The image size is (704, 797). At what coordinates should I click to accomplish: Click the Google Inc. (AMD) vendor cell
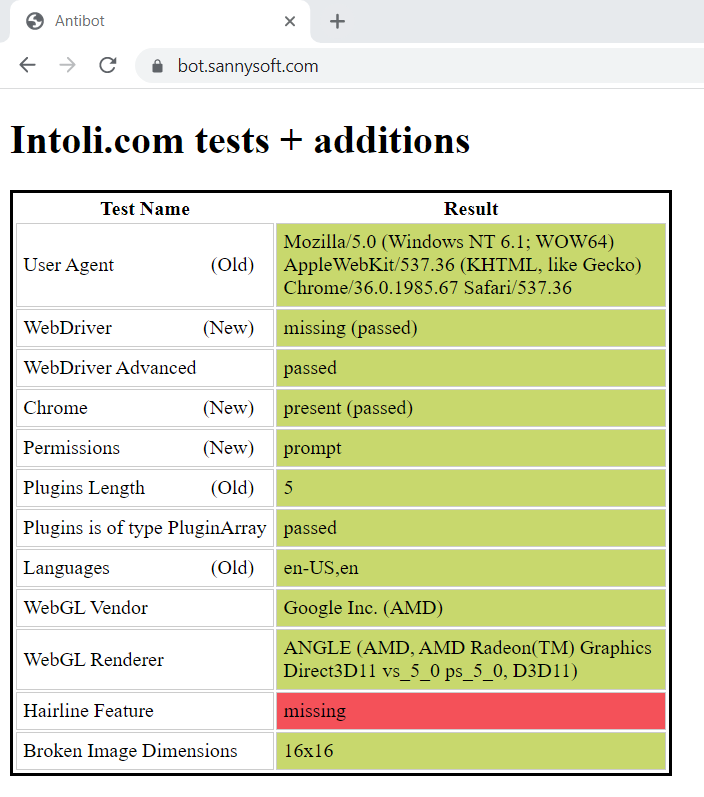click(471, 608)
